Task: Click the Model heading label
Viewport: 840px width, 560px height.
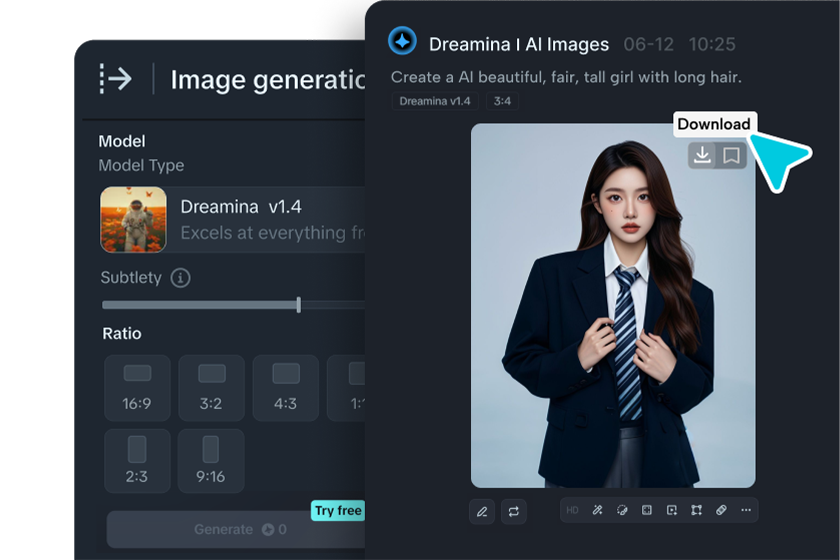Action: (x=122, y=141)
